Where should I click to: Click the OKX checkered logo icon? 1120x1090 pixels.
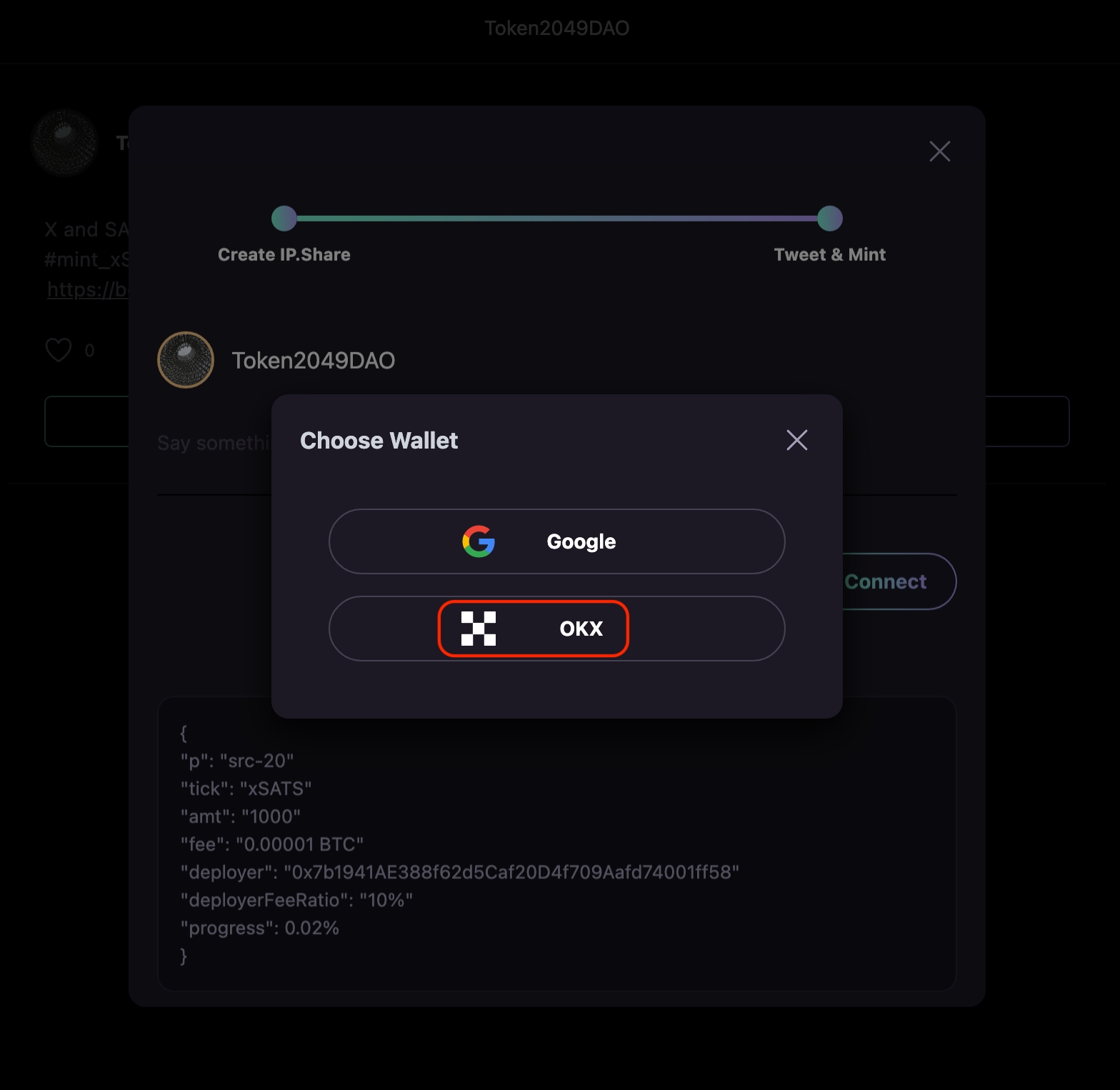click(x=479, y=629)
